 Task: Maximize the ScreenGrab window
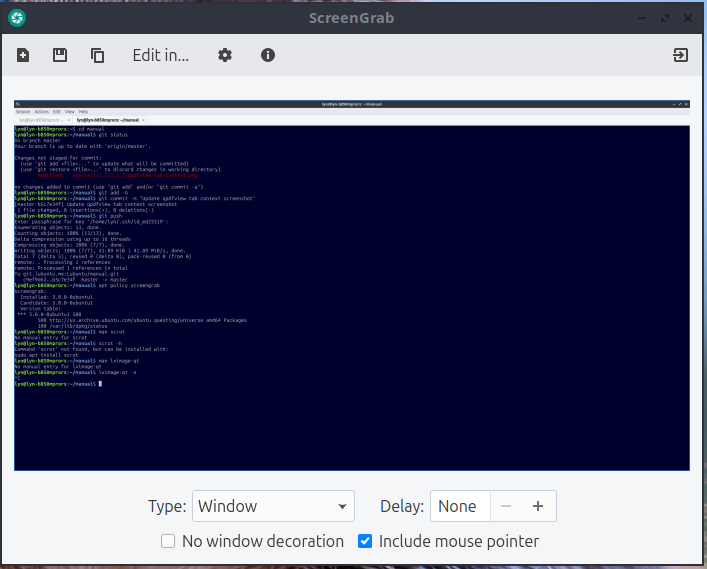(664, 17)
